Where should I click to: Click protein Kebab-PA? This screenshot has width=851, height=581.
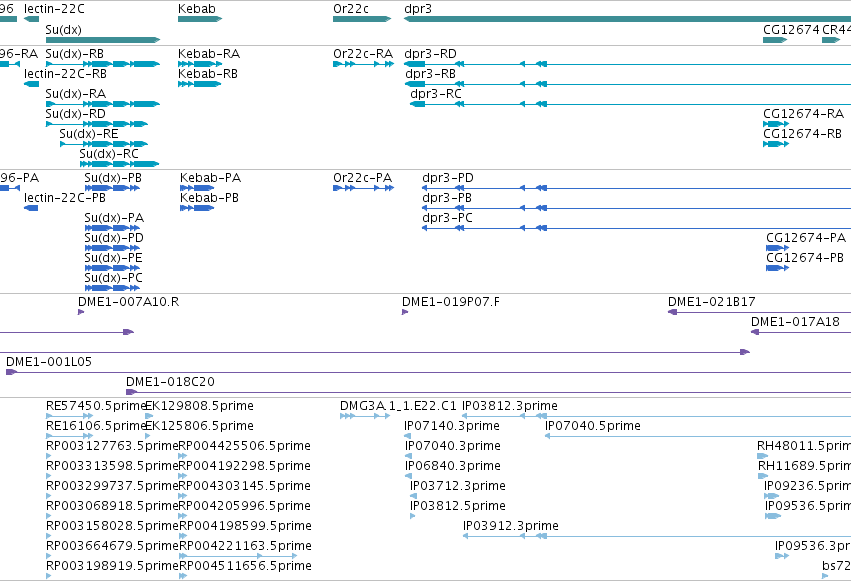197,188
